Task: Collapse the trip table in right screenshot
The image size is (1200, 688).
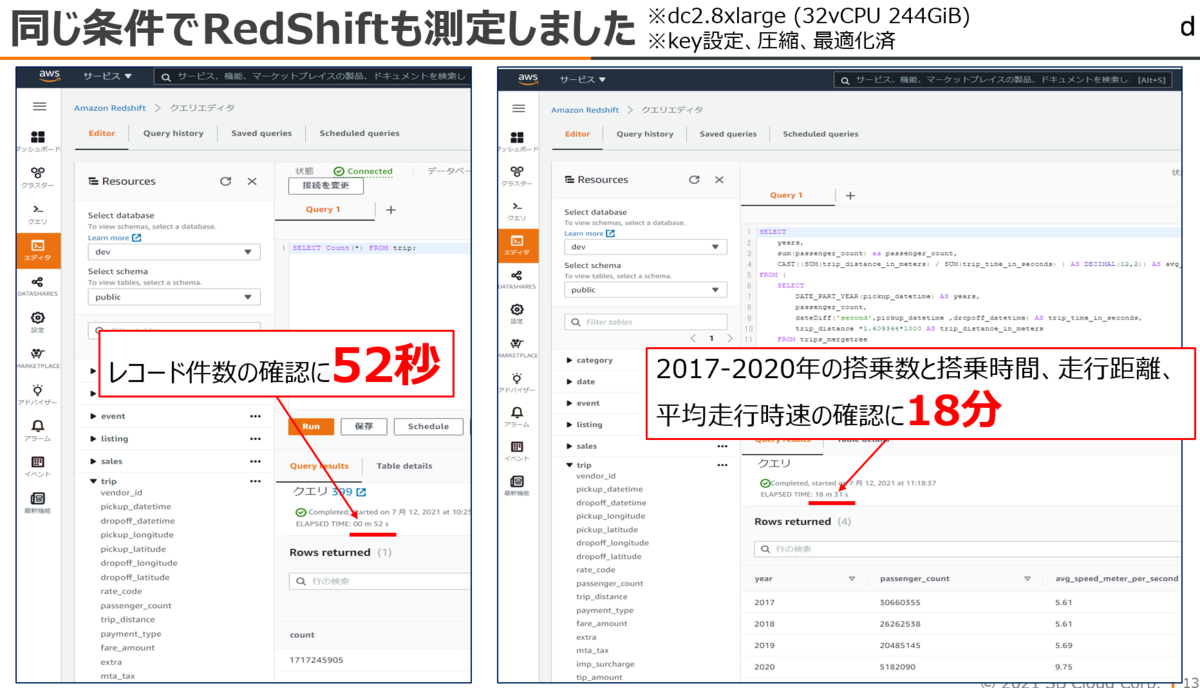Action: [x=569, y=465]
